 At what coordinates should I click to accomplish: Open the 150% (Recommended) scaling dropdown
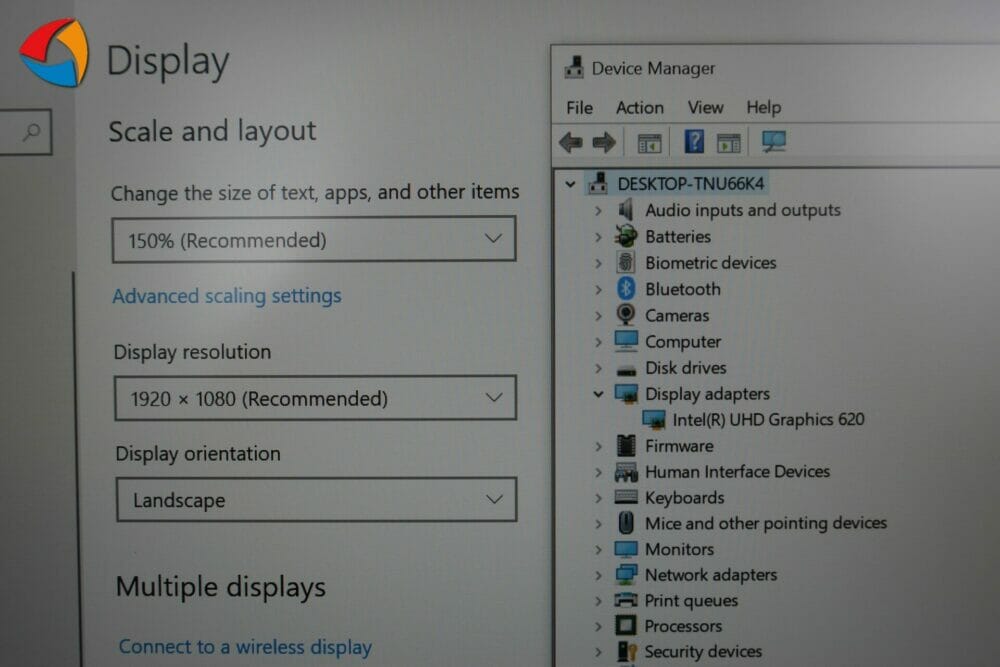tap(314, 239)
